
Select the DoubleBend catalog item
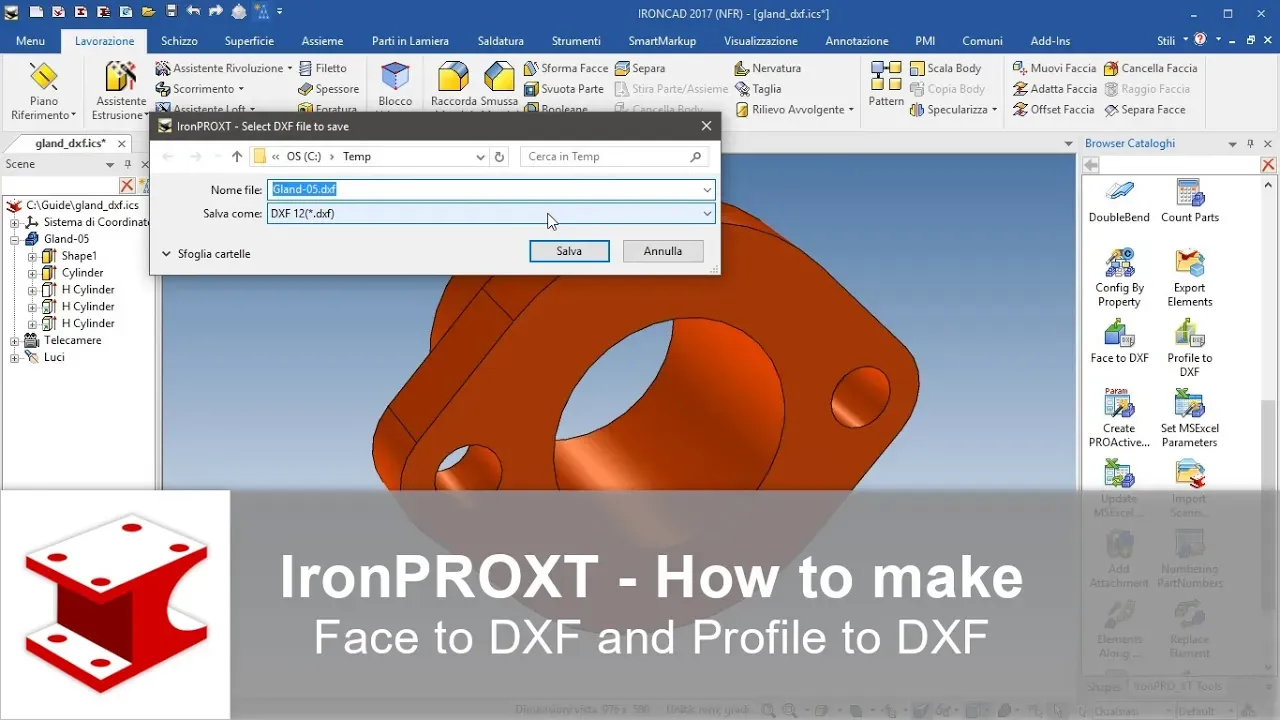coord(1119,201)
